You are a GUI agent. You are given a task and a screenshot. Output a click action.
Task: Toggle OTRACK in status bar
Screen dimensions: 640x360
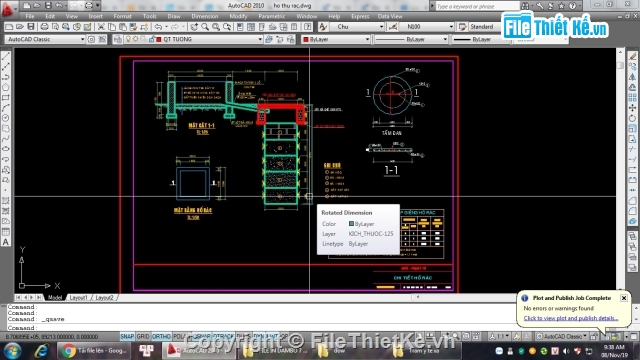tap(223, 336)
